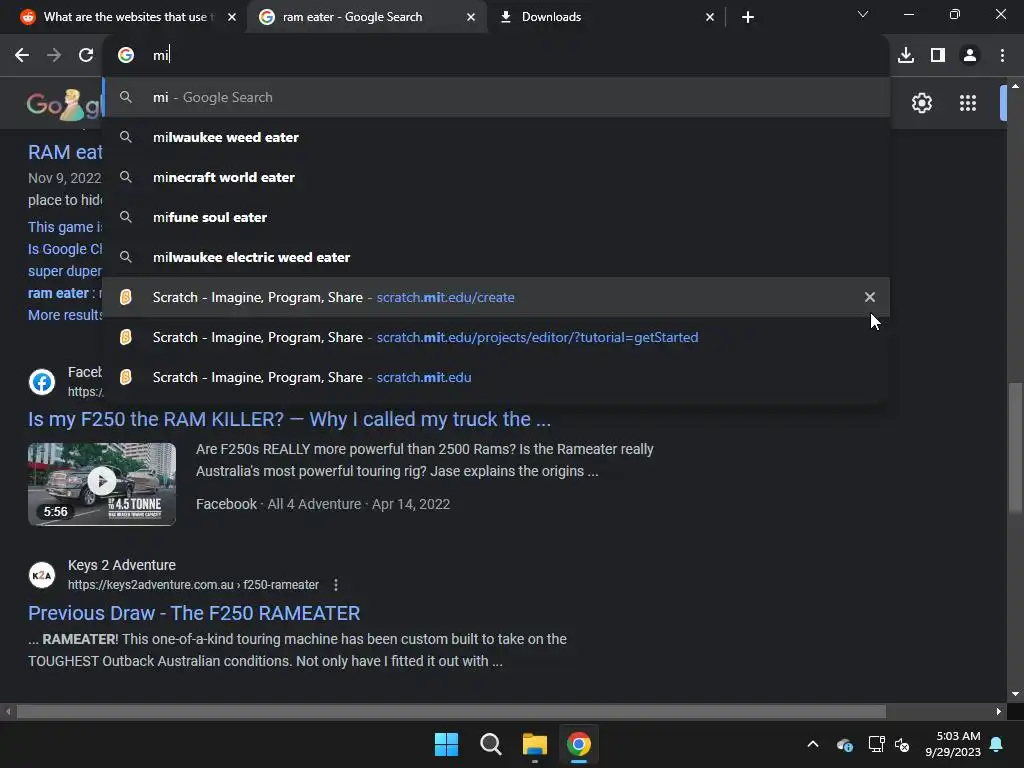The height and width of the screenshot is (768, 1024).
Task: Switch to the Downloads tab
Action: point(605,17)
